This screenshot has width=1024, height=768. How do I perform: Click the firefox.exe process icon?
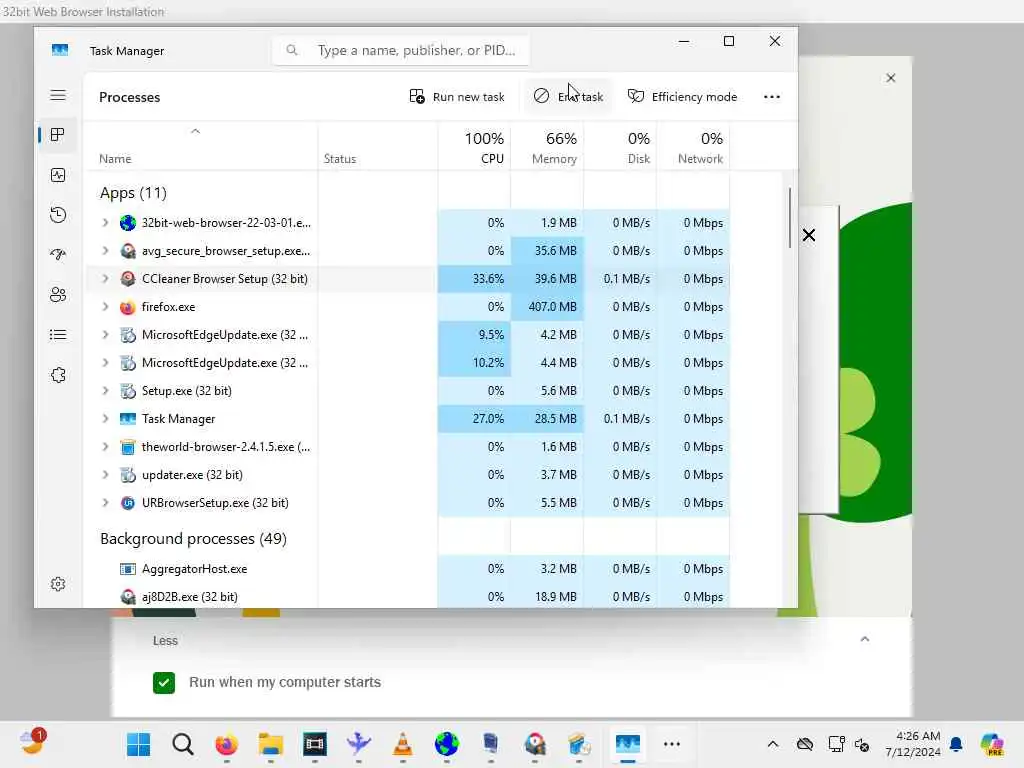128,307
